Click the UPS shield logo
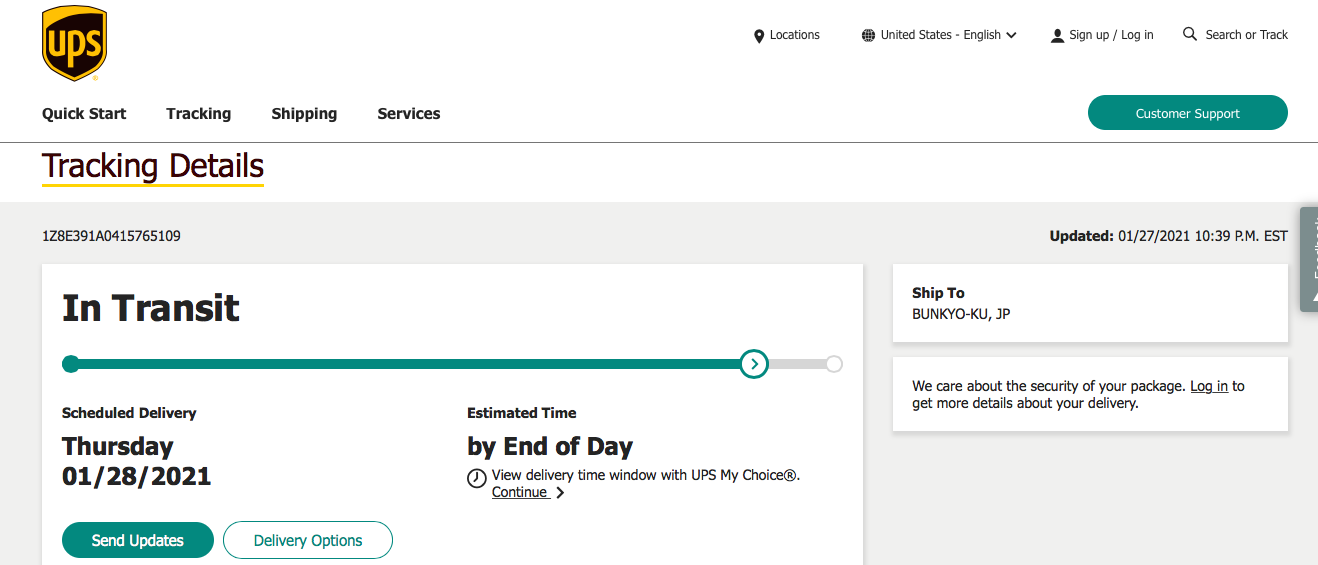The height and width of the screenshot is (565, 1318). (74, 43)
